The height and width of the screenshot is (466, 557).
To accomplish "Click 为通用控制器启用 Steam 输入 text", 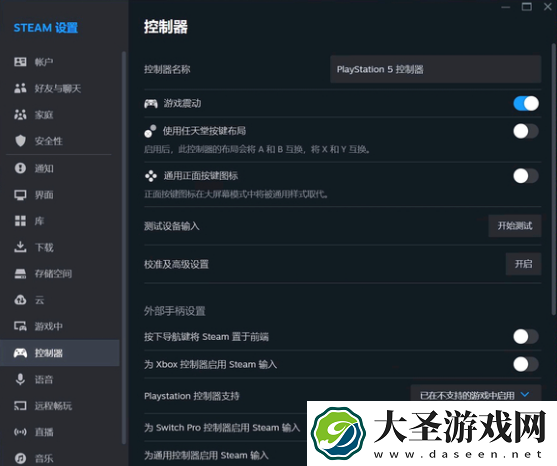I will pos(206,455).
